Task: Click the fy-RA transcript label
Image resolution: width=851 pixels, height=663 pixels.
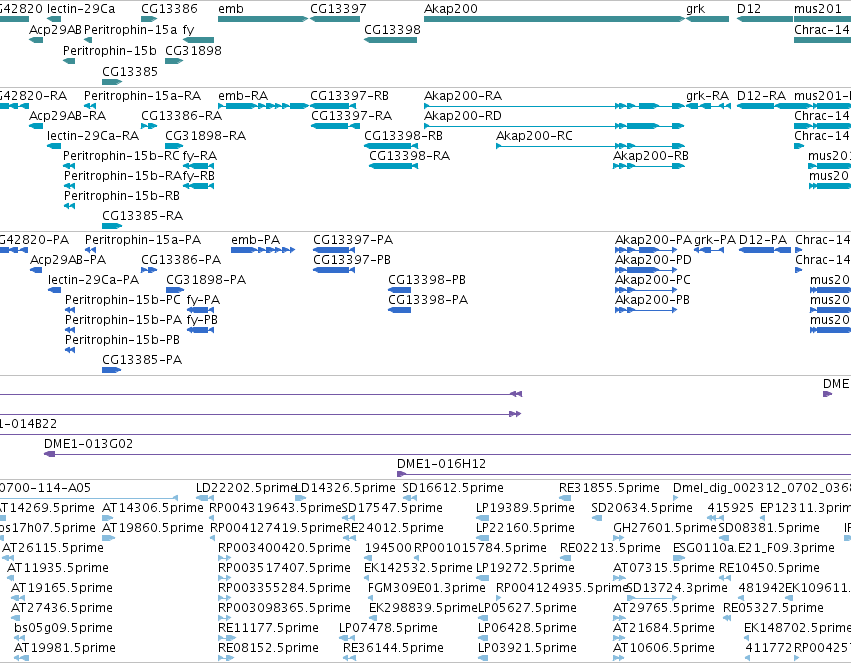Action: point(200,156)
